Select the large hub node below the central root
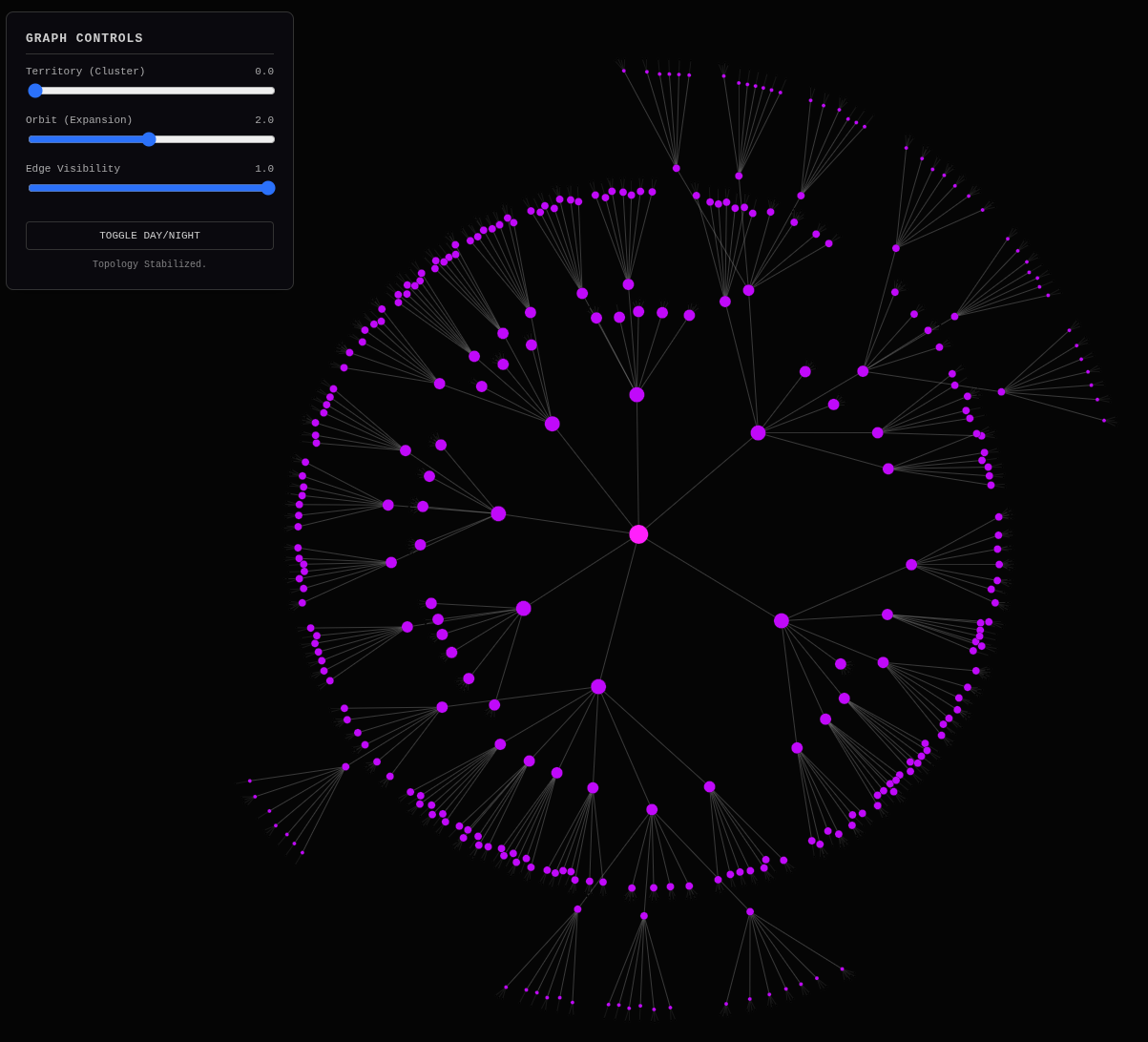The height and width of the screenshot is (1042, 1148). (x=598, y=687)
